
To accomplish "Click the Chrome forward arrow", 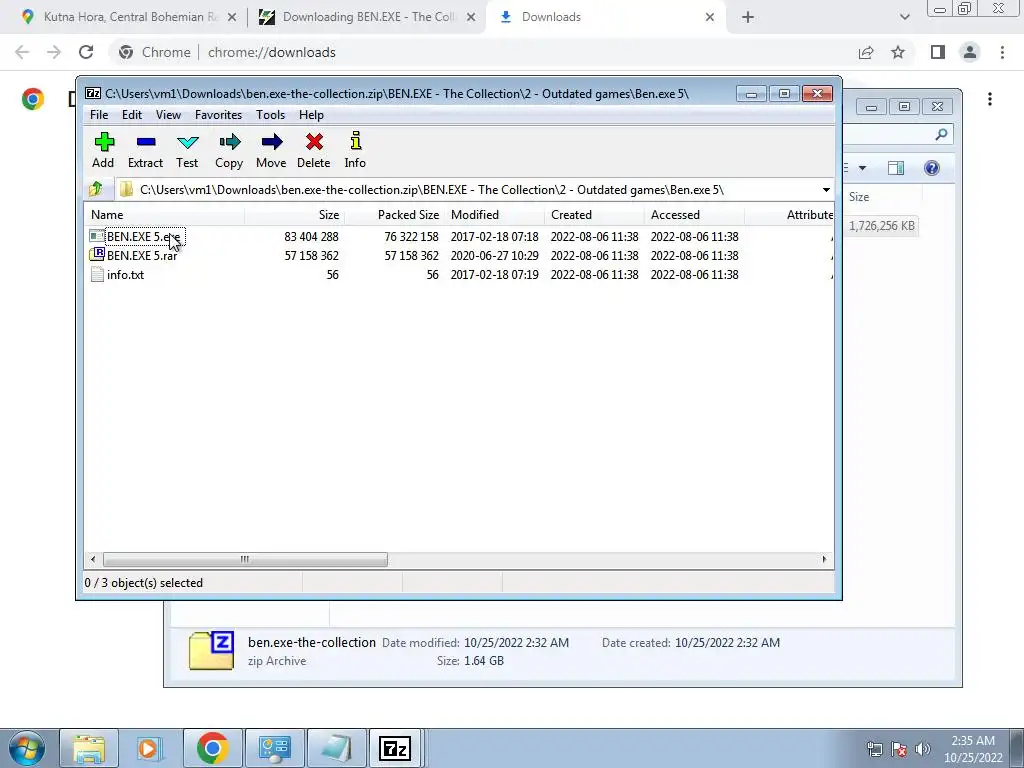I will tap(54, 52).
